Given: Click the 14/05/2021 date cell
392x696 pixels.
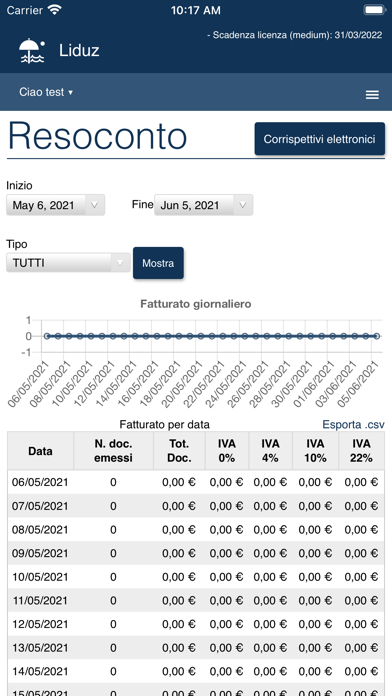Looking at the screenshot, I should 40,672.
